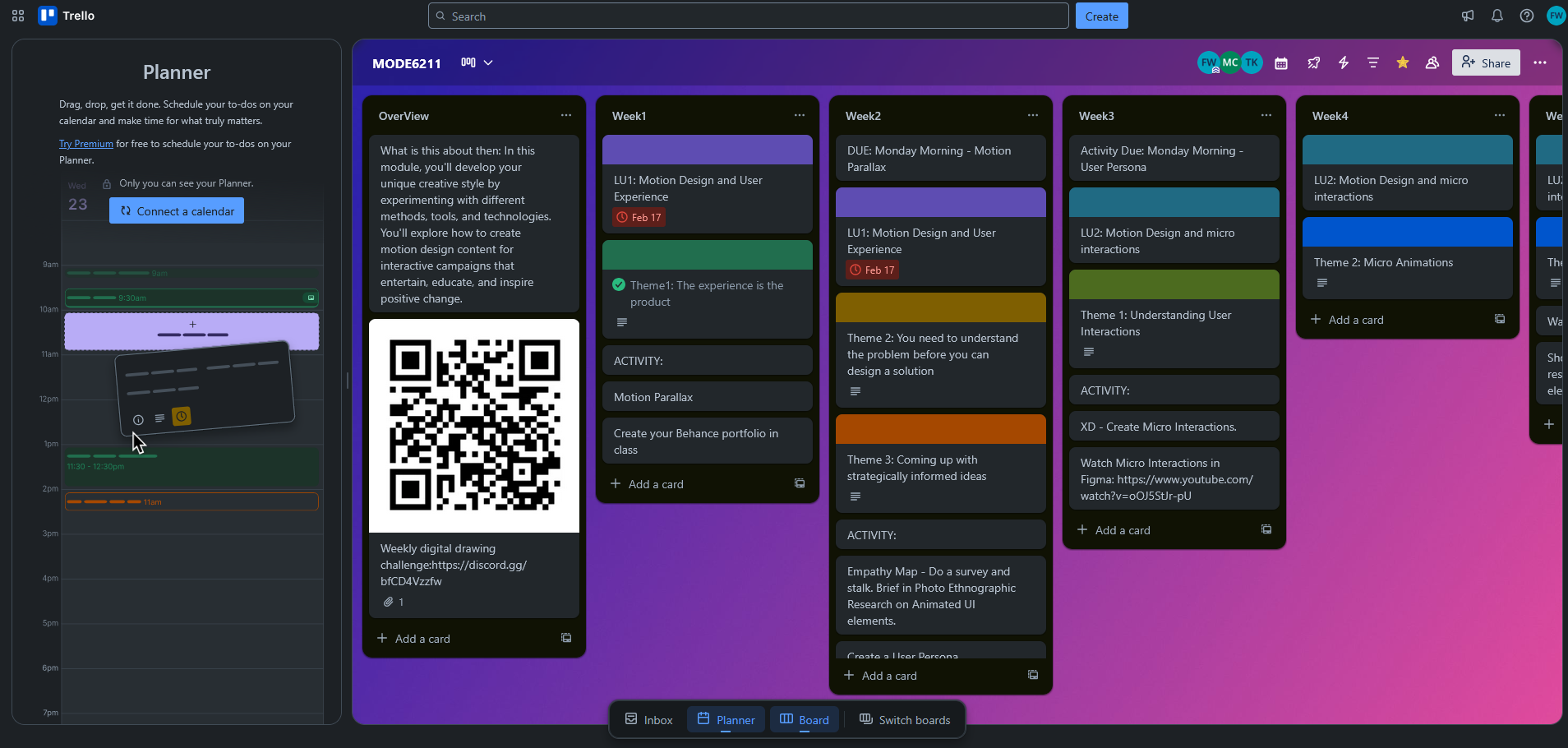Viewport: 1568px width, 748px height.
Task: Add a card to Week3 list
Action: tap(1160, 530)
